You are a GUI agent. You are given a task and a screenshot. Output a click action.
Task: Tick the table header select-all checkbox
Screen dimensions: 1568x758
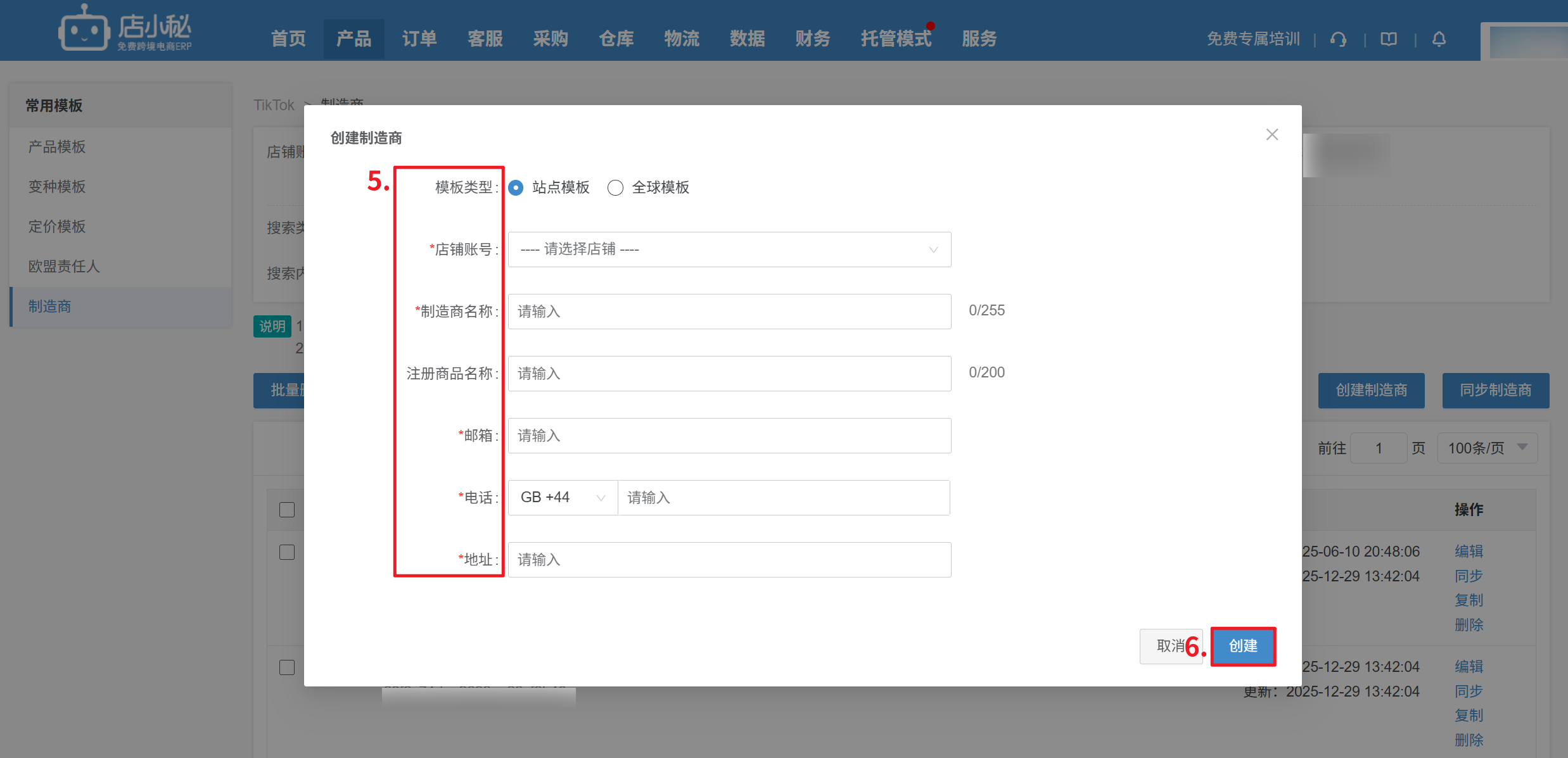point(287,510)
